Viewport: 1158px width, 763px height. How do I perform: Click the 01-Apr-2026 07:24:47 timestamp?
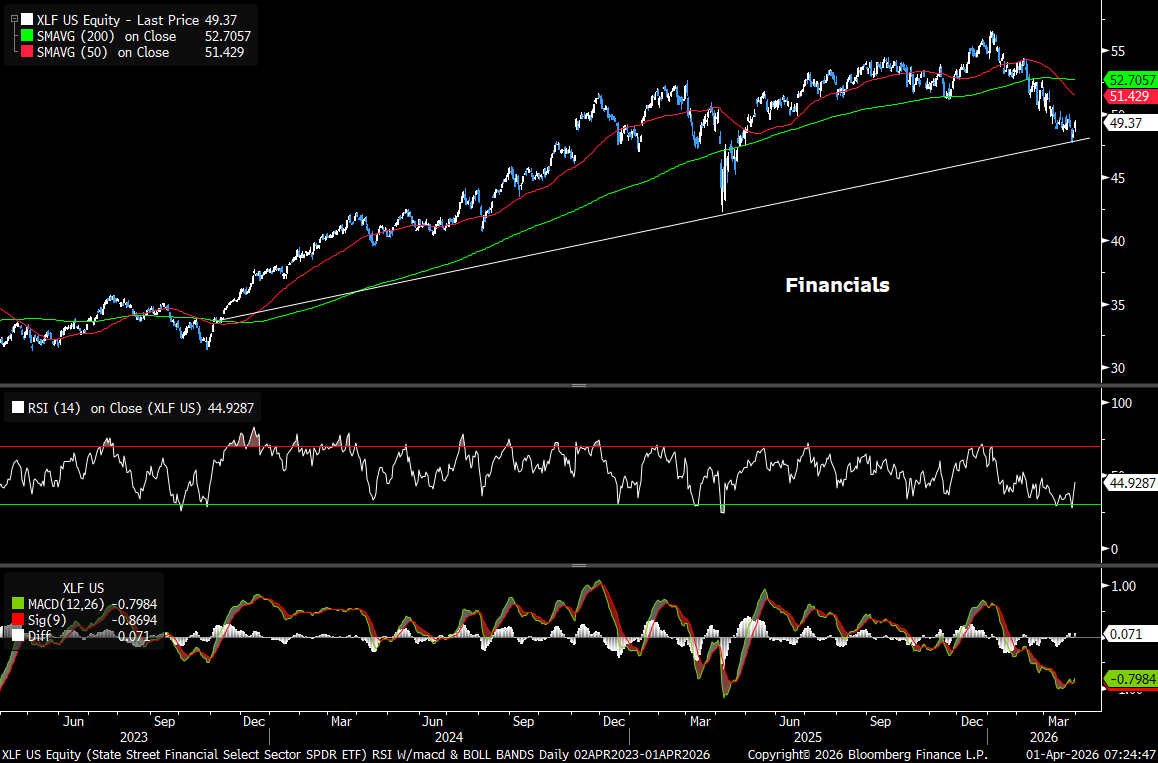pyautogui.click(x=1092, y=756)
